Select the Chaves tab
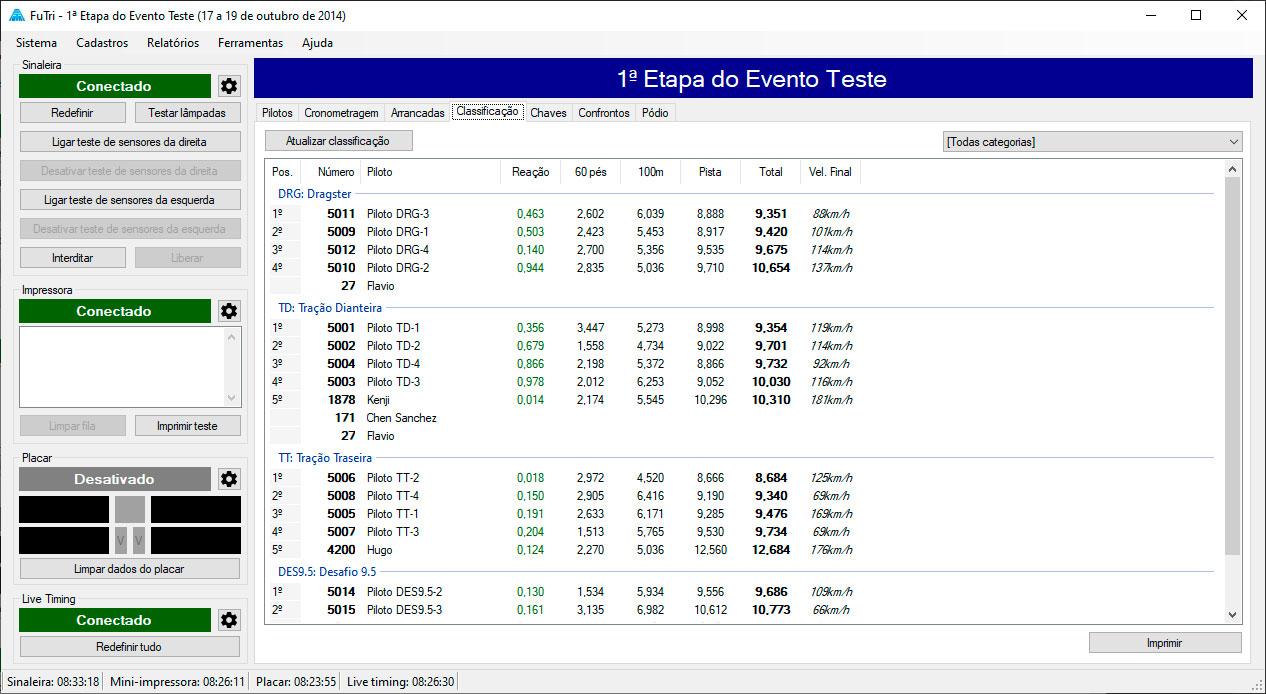Screen dimensions: 1266x694 (x=548, y=113)
